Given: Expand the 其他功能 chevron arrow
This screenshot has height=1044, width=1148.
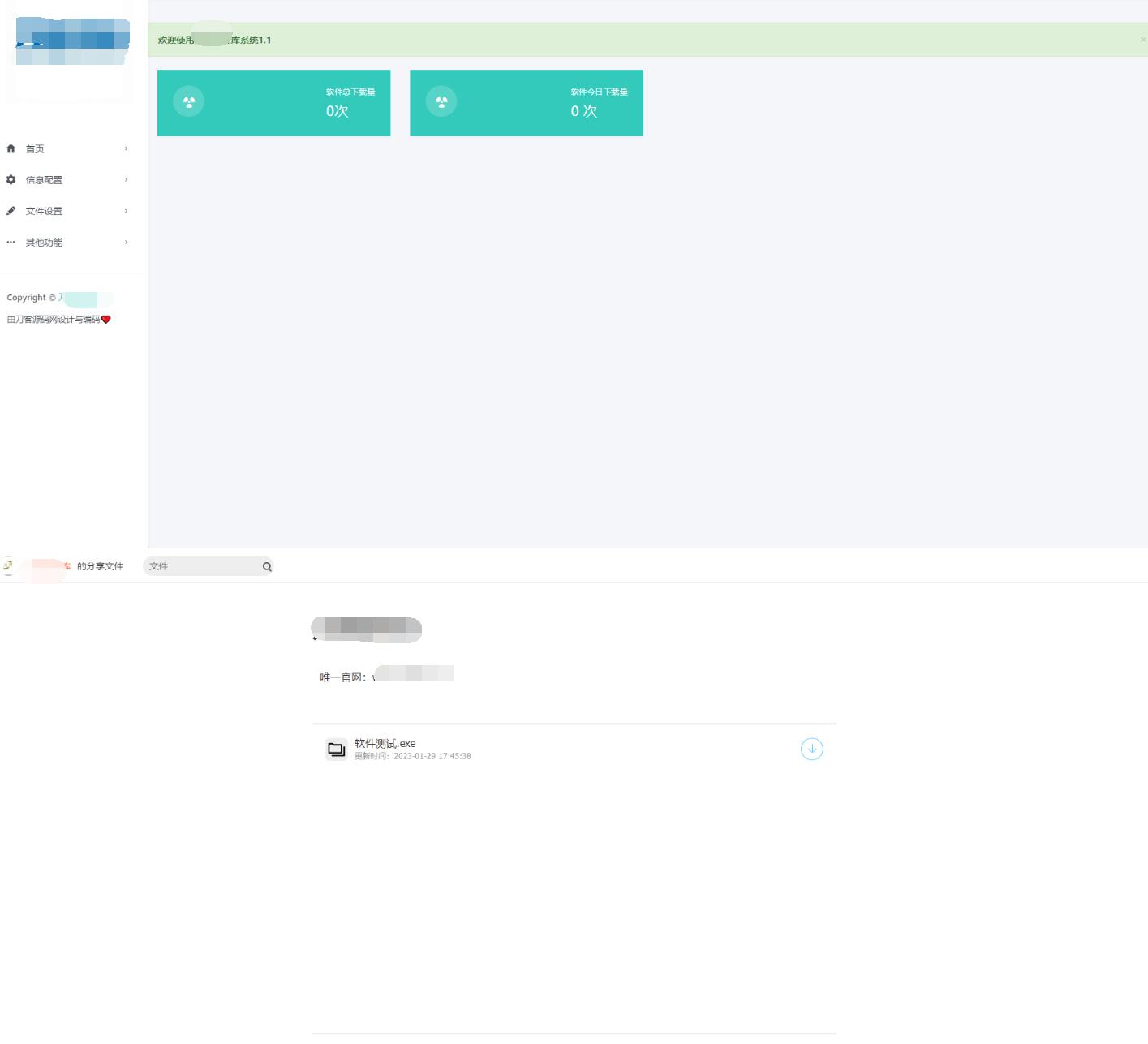Looking at the screenshot, I should (126, 242).
